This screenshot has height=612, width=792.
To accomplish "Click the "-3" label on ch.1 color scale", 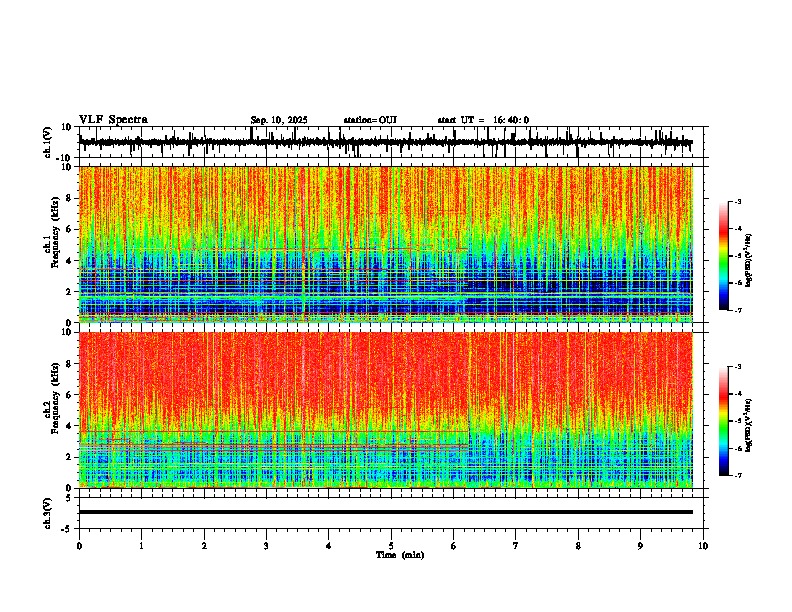I will click(x=738, y=201).
